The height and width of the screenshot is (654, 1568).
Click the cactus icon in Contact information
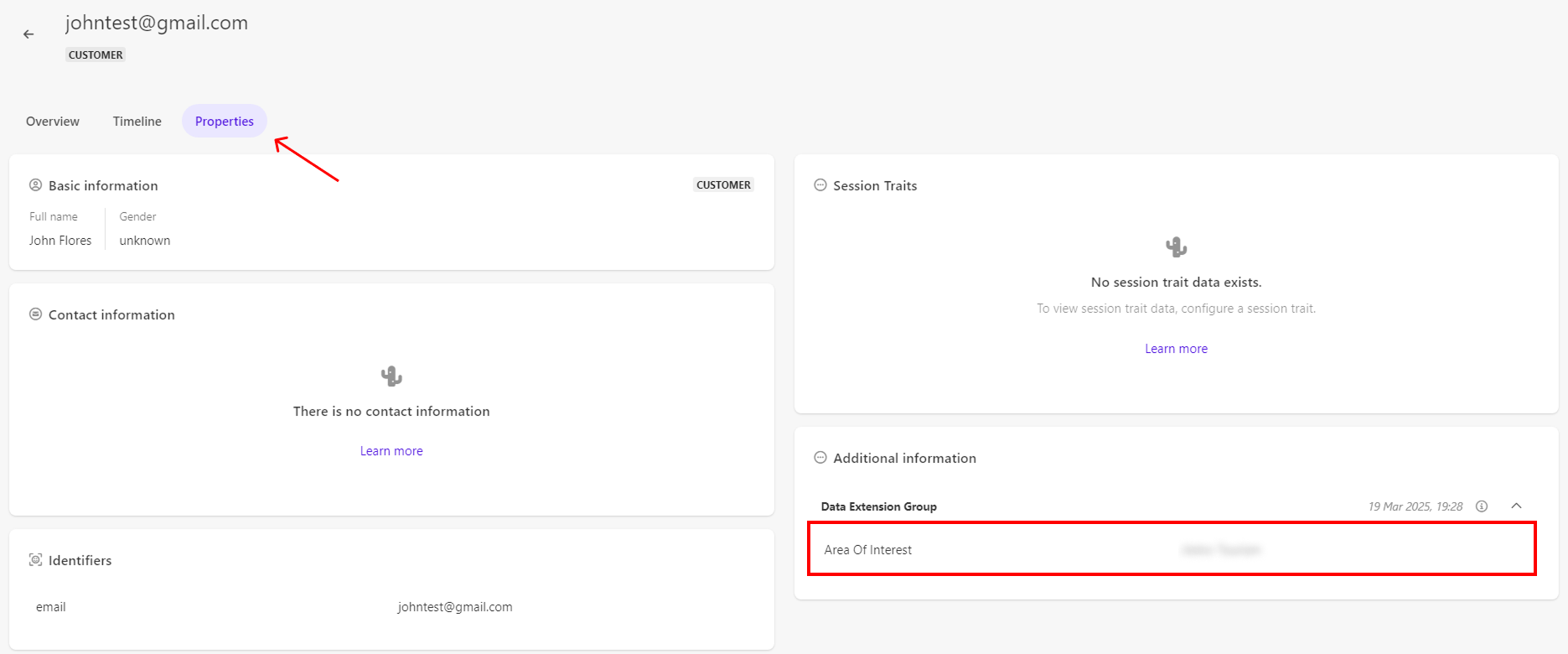pyautogui.click(x=391, y=376)
